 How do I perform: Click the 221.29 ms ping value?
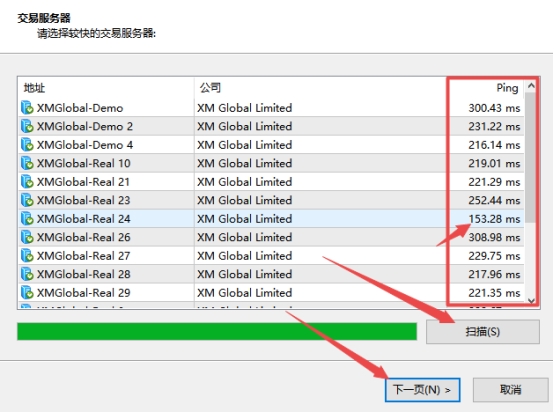[494, 182]
